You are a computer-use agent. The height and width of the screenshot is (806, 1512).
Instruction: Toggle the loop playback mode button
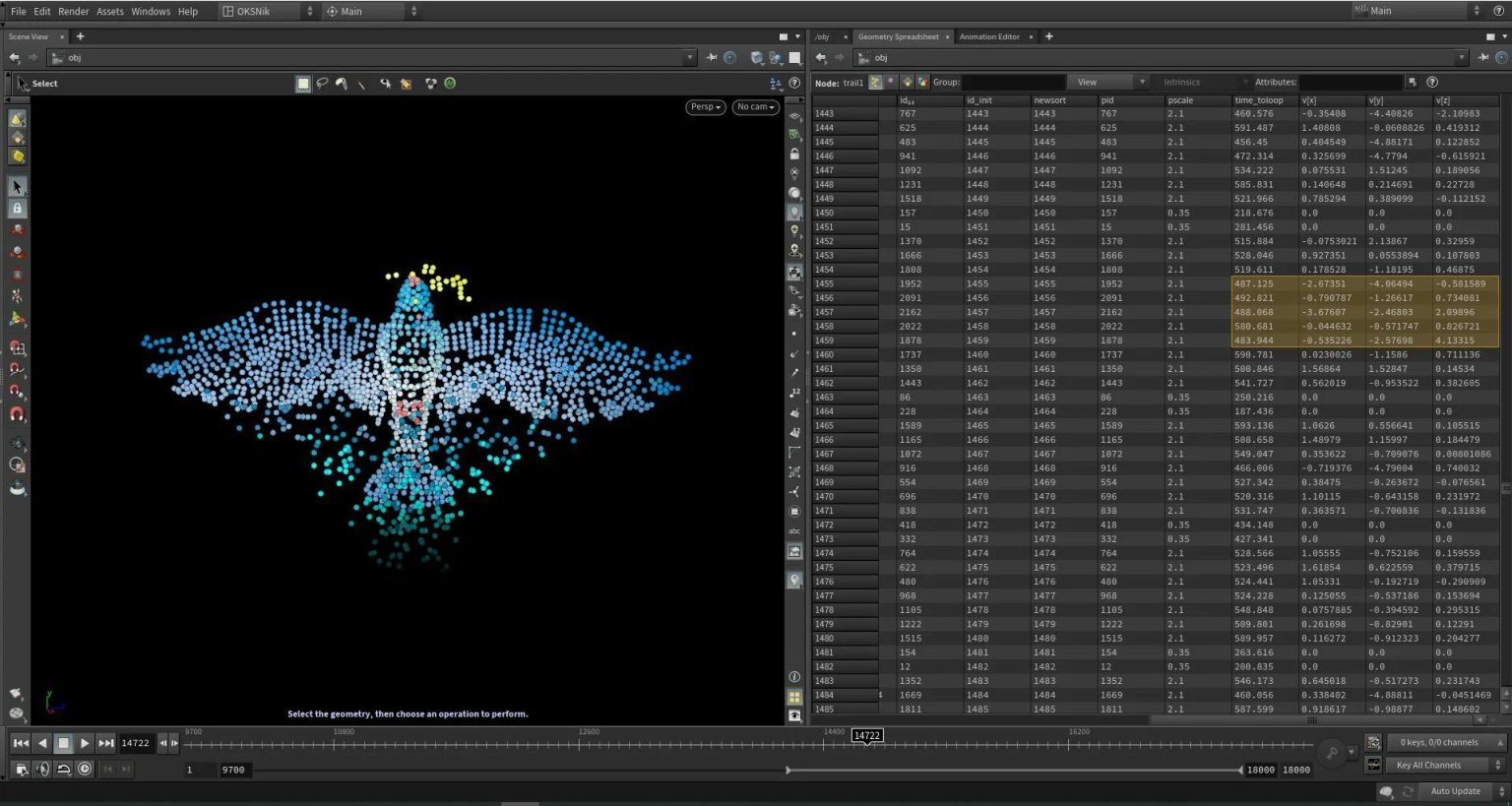[64, 770]
